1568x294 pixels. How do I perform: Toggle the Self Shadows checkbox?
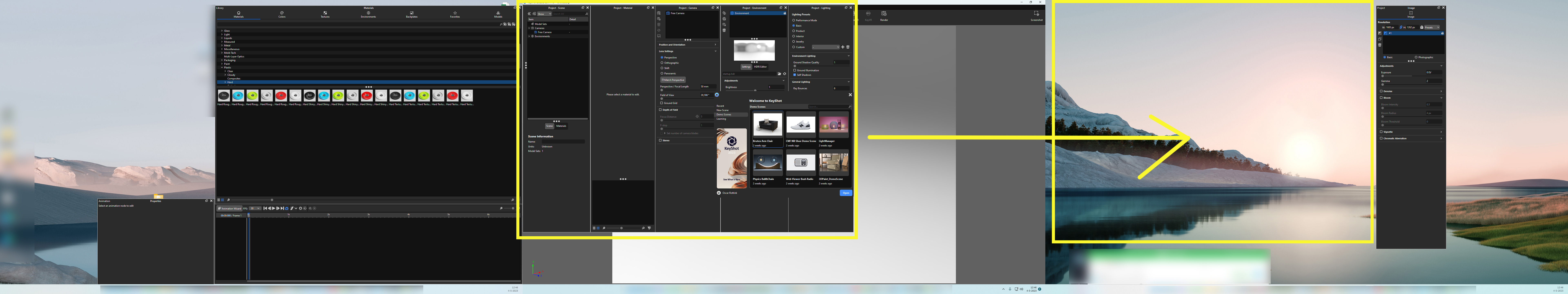(x=795, y=75)
